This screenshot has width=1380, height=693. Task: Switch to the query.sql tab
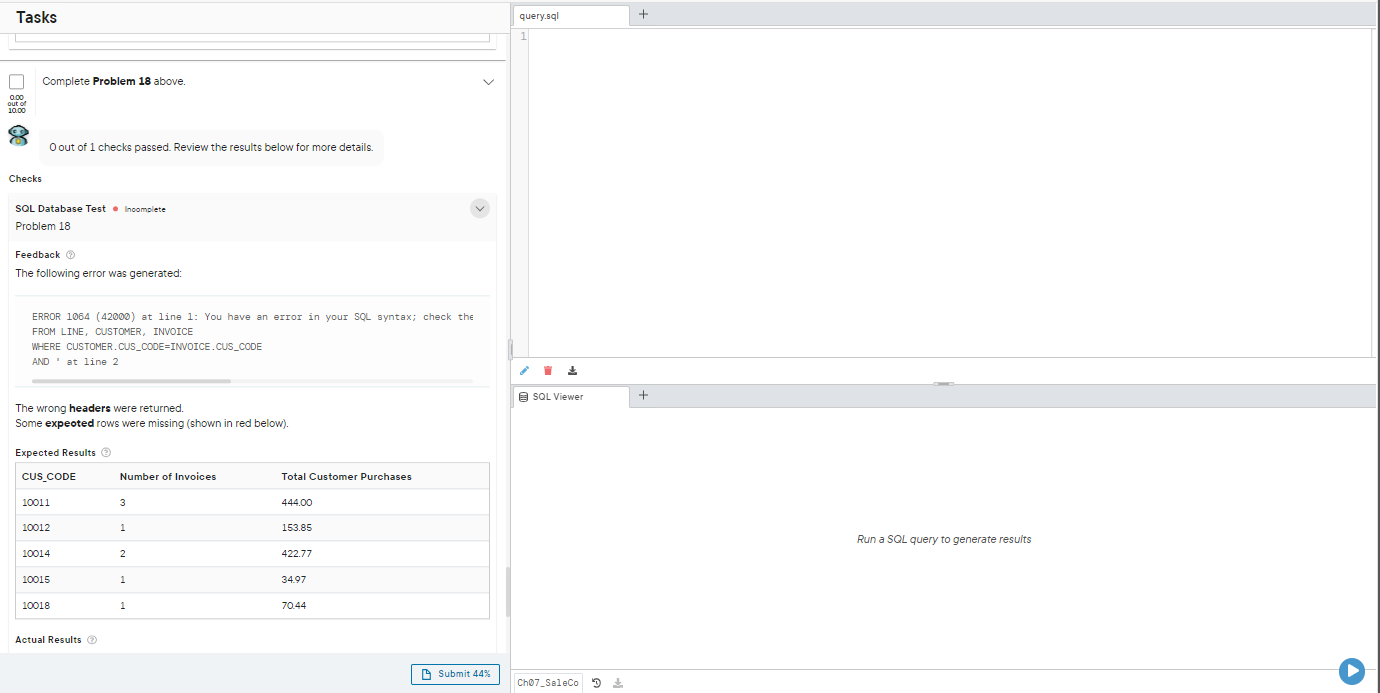[x=570, y=16]
